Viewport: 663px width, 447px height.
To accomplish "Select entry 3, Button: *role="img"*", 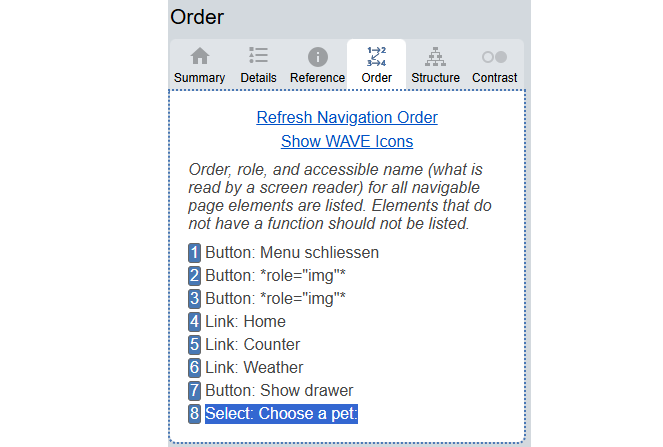I will click(276, 299).
